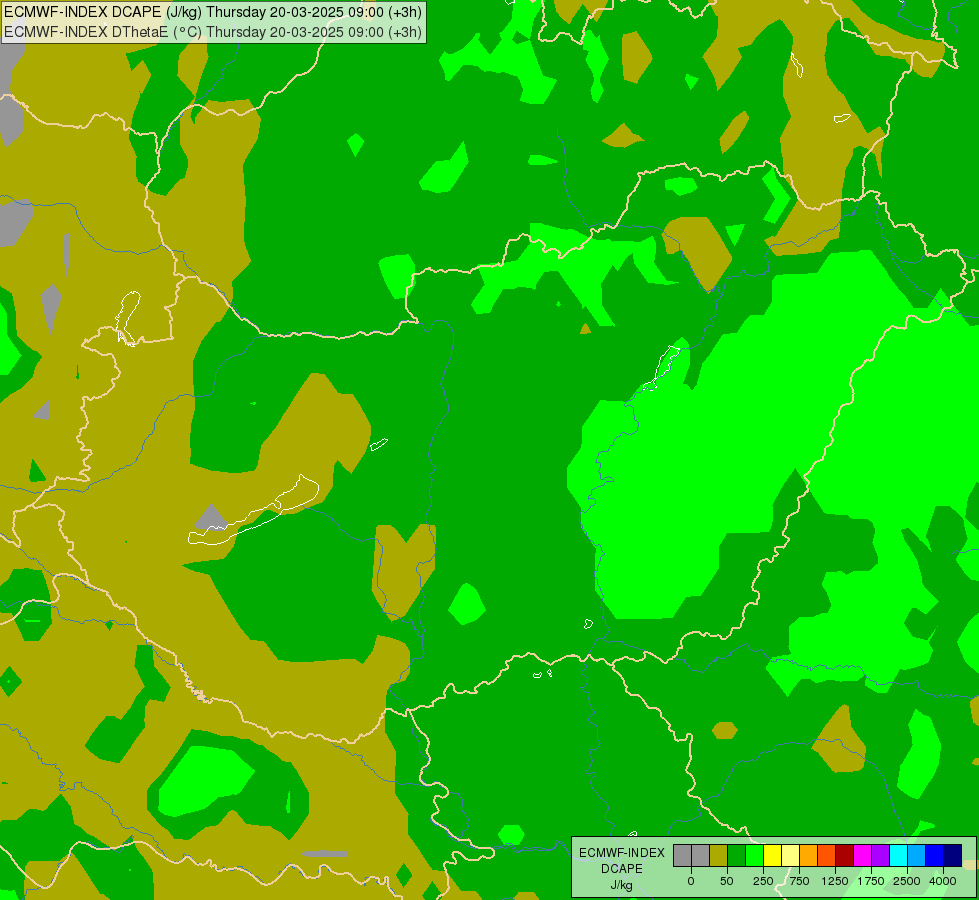Image resolution: width=979 pixels, height=900 pixels.
Task: Click the legend value 50
Action: tap(727, 881)
